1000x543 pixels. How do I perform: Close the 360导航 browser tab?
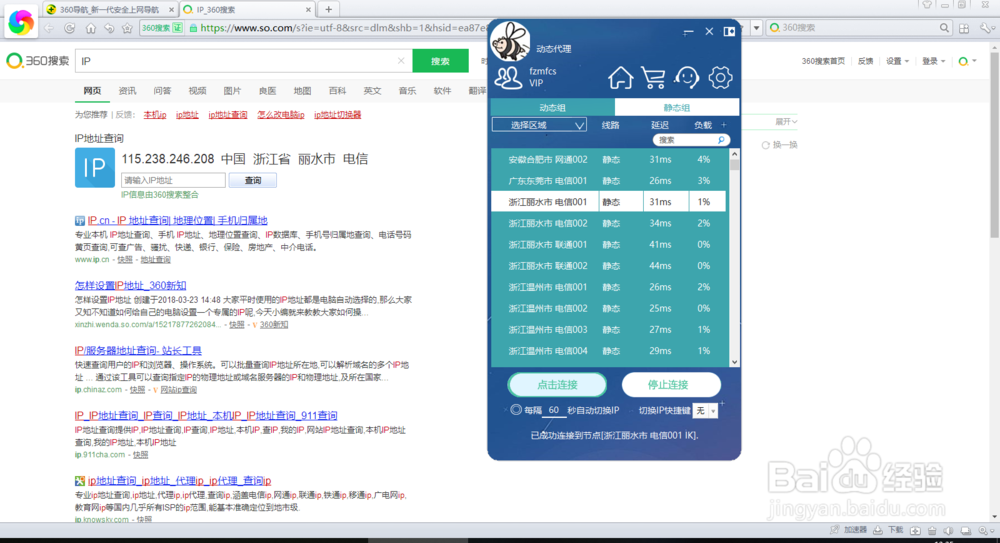(172, 10)
